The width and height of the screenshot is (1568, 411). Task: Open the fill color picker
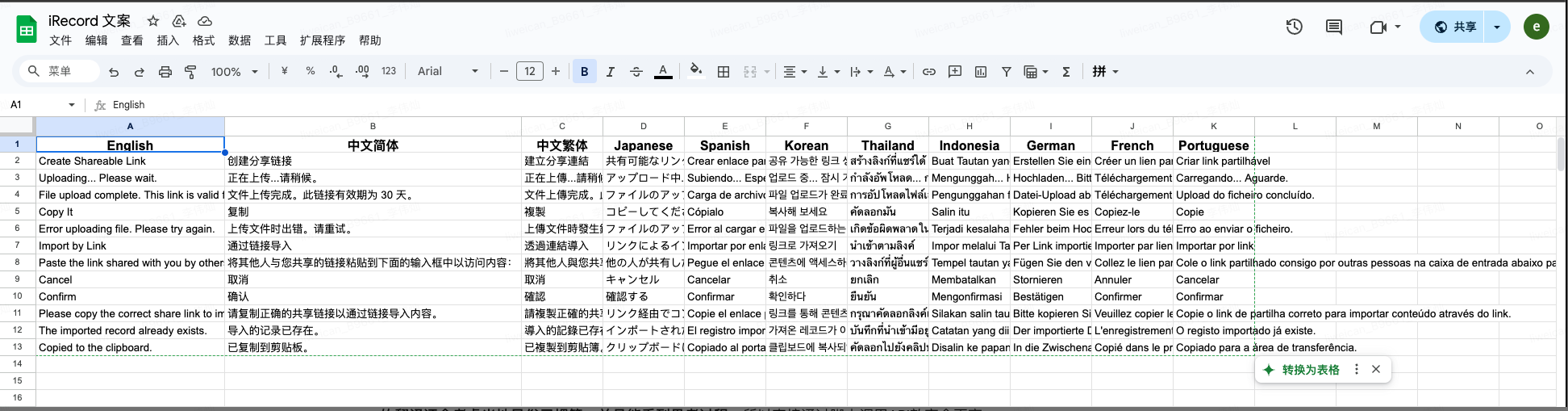tap(696, 71)
